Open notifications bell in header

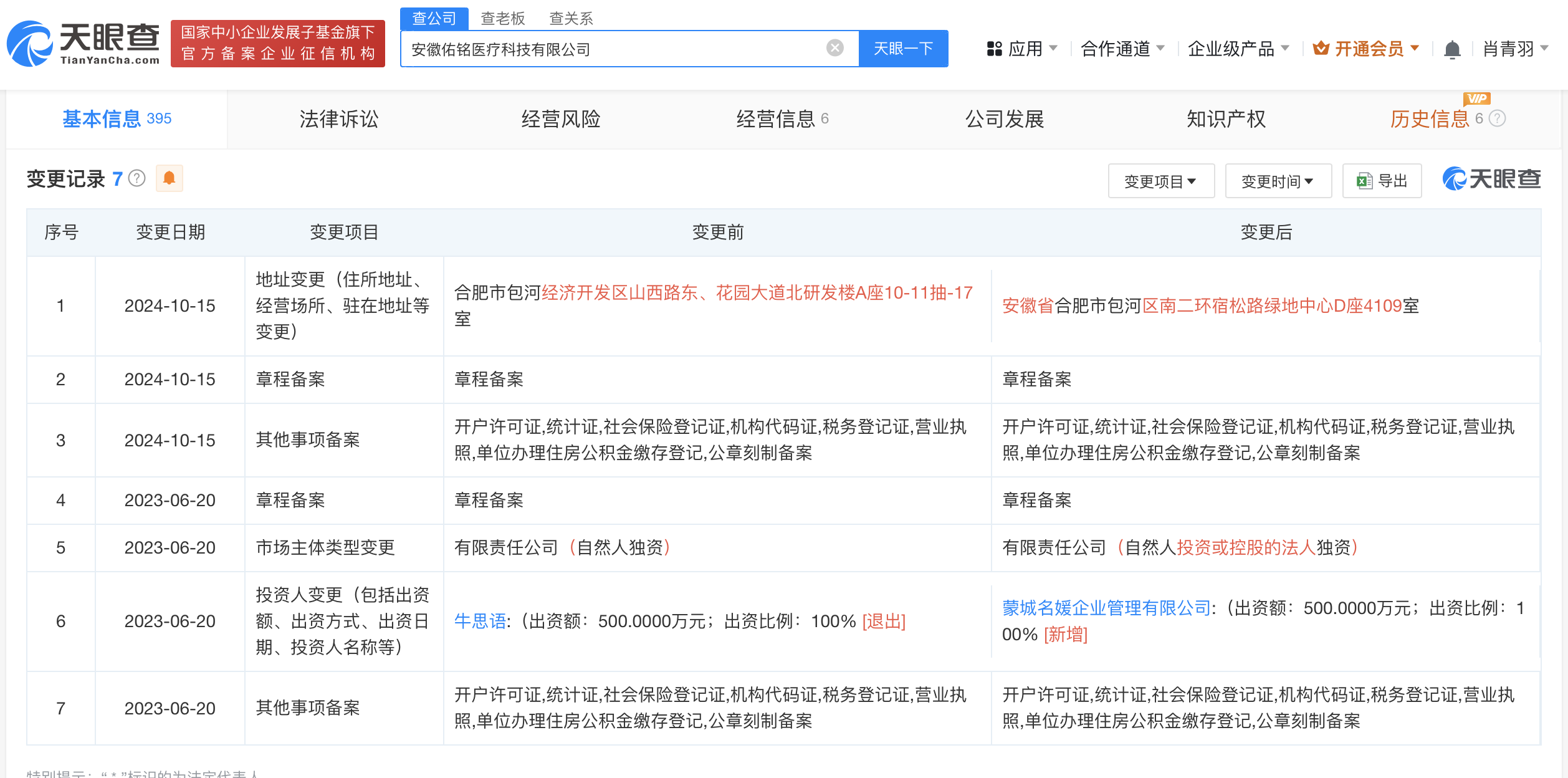tap(1452, 49)
